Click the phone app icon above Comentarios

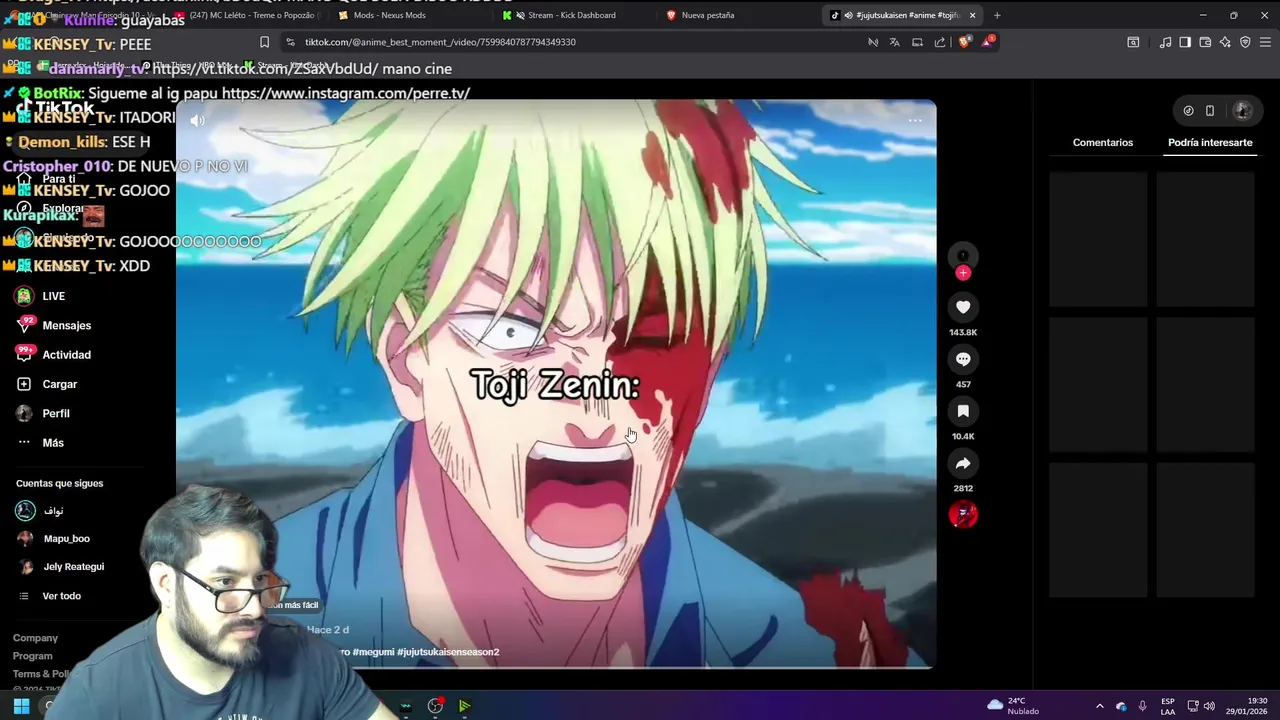(1210, 111)
